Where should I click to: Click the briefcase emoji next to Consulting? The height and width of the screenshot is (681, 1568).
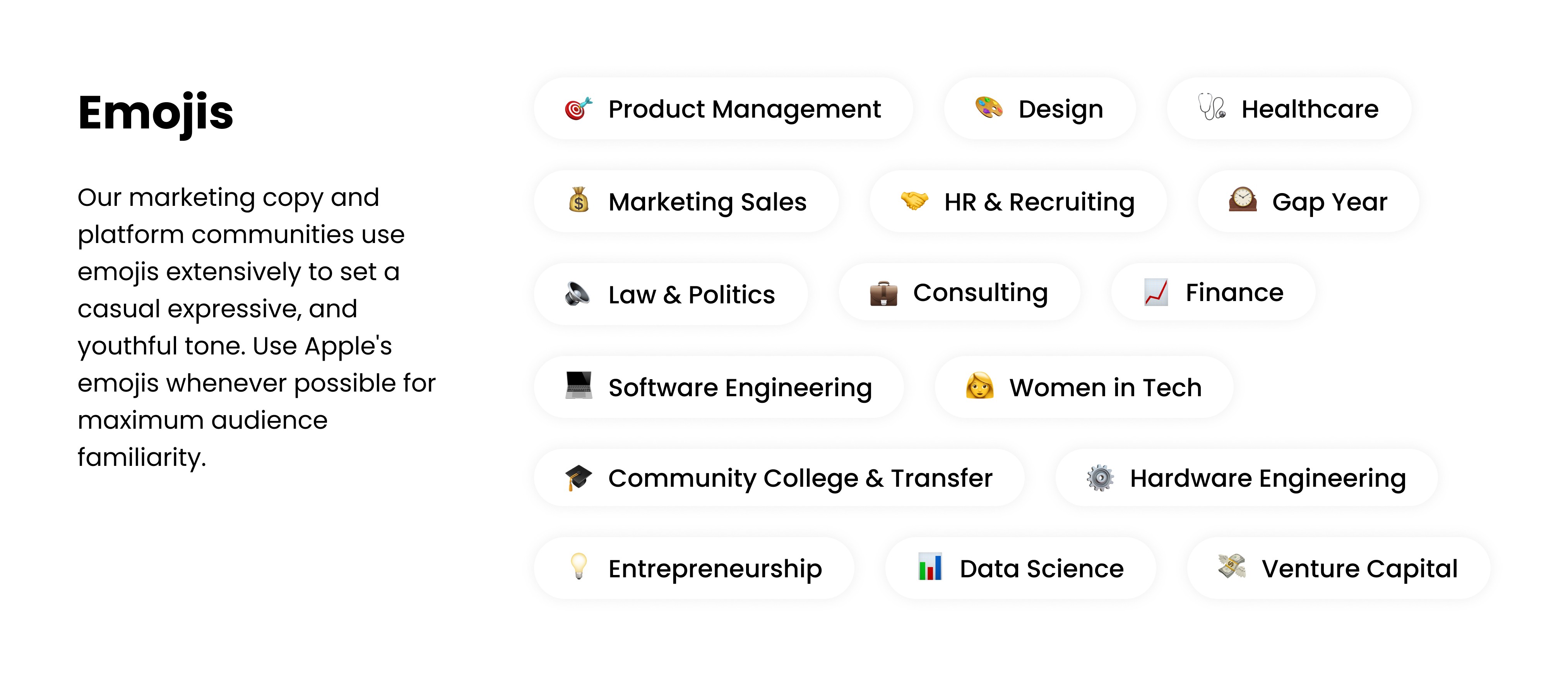(883, 293)
